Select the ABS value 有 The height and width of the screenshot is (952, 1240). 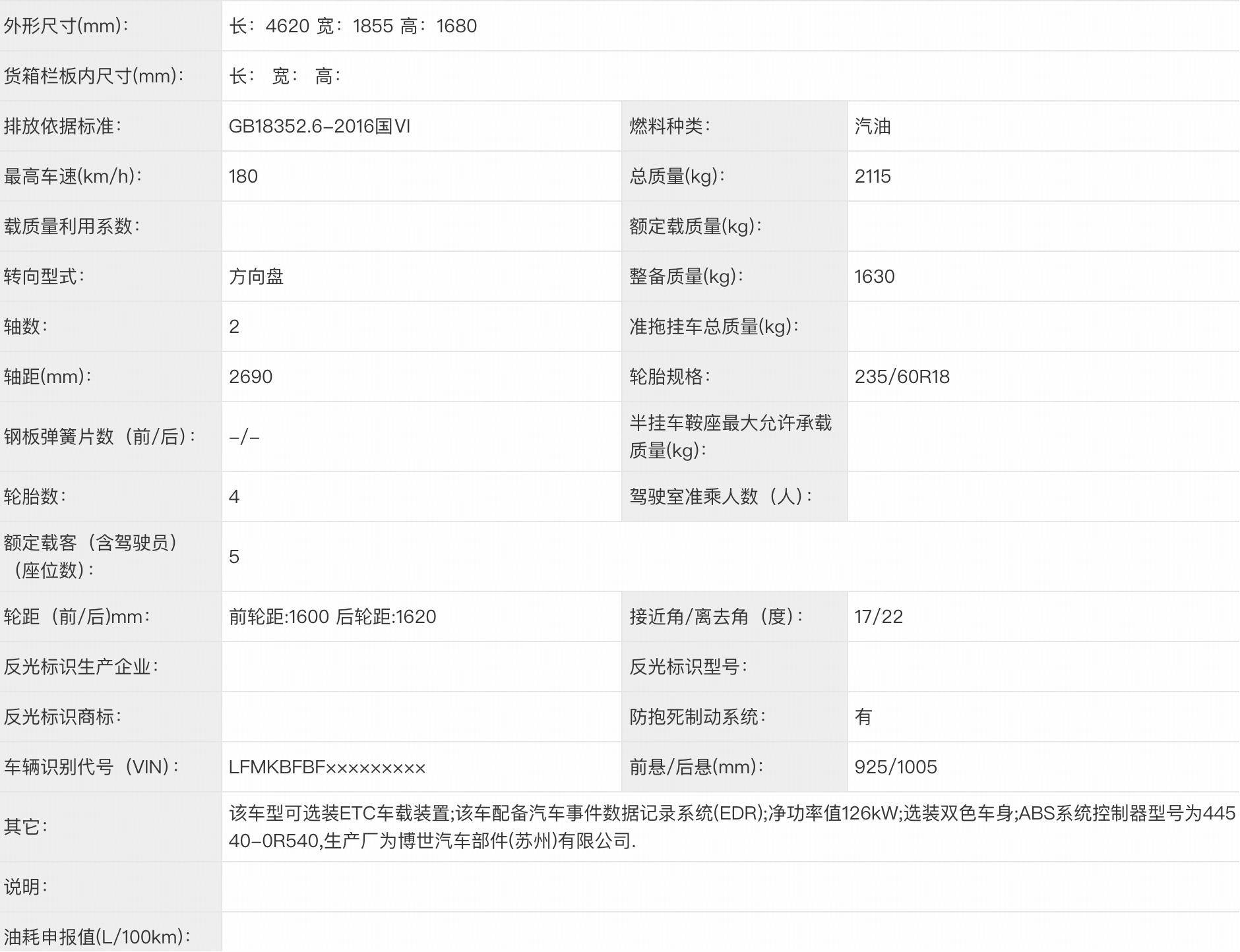[x=864, y=717]
